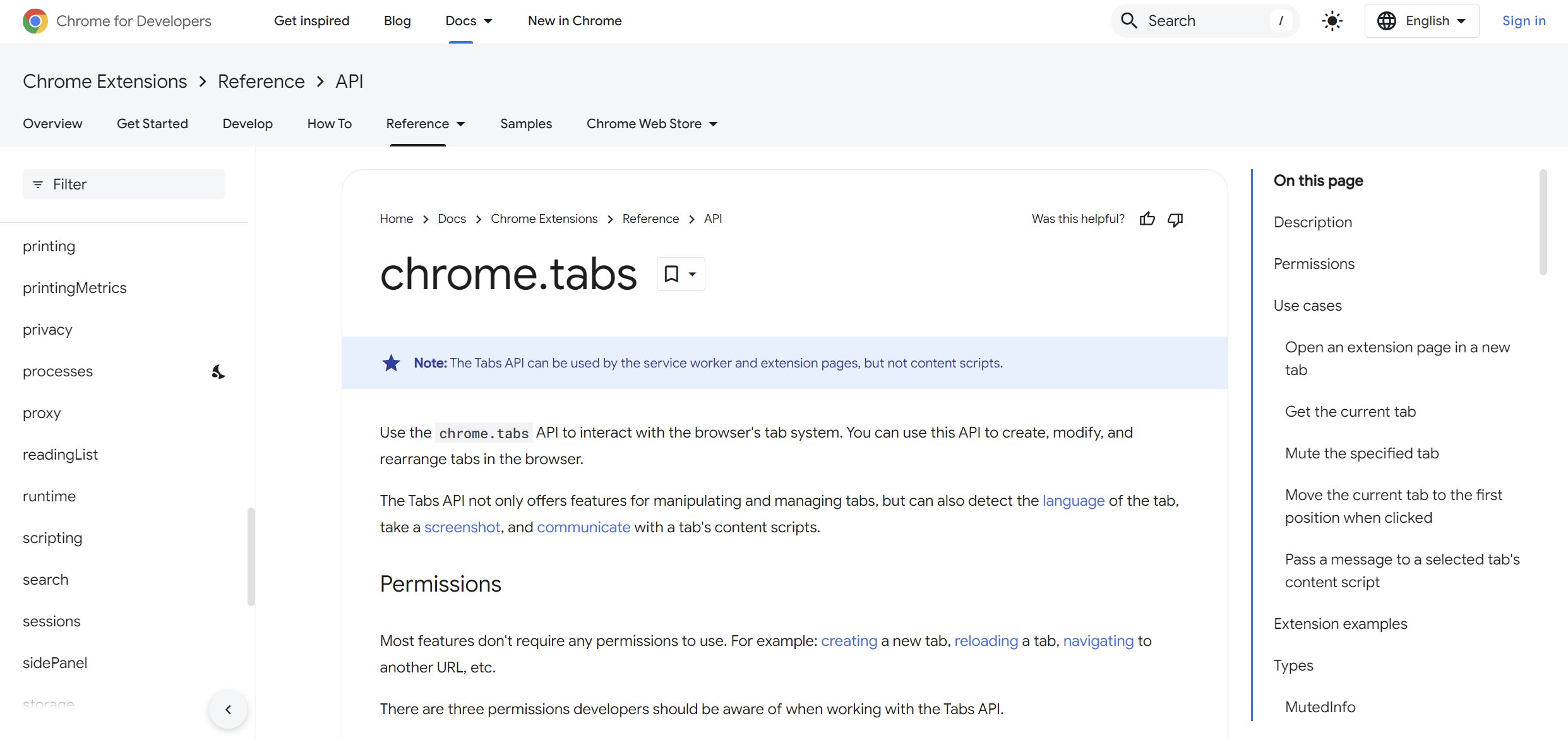Viewport: 1568px width, 740px height.
Task: Select the Samples tab
Action: tap(525, 123)
